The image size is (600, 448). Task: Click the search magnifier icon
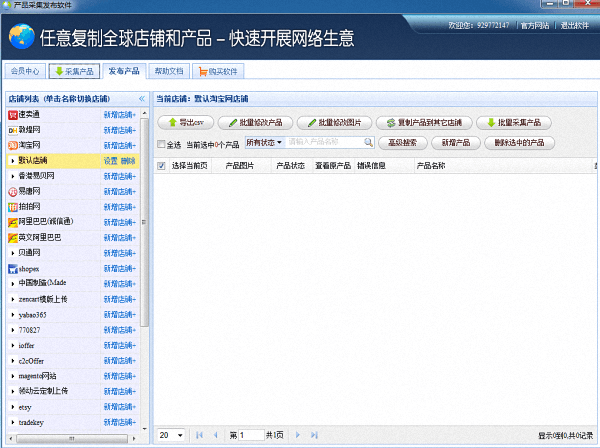point(368,143)
